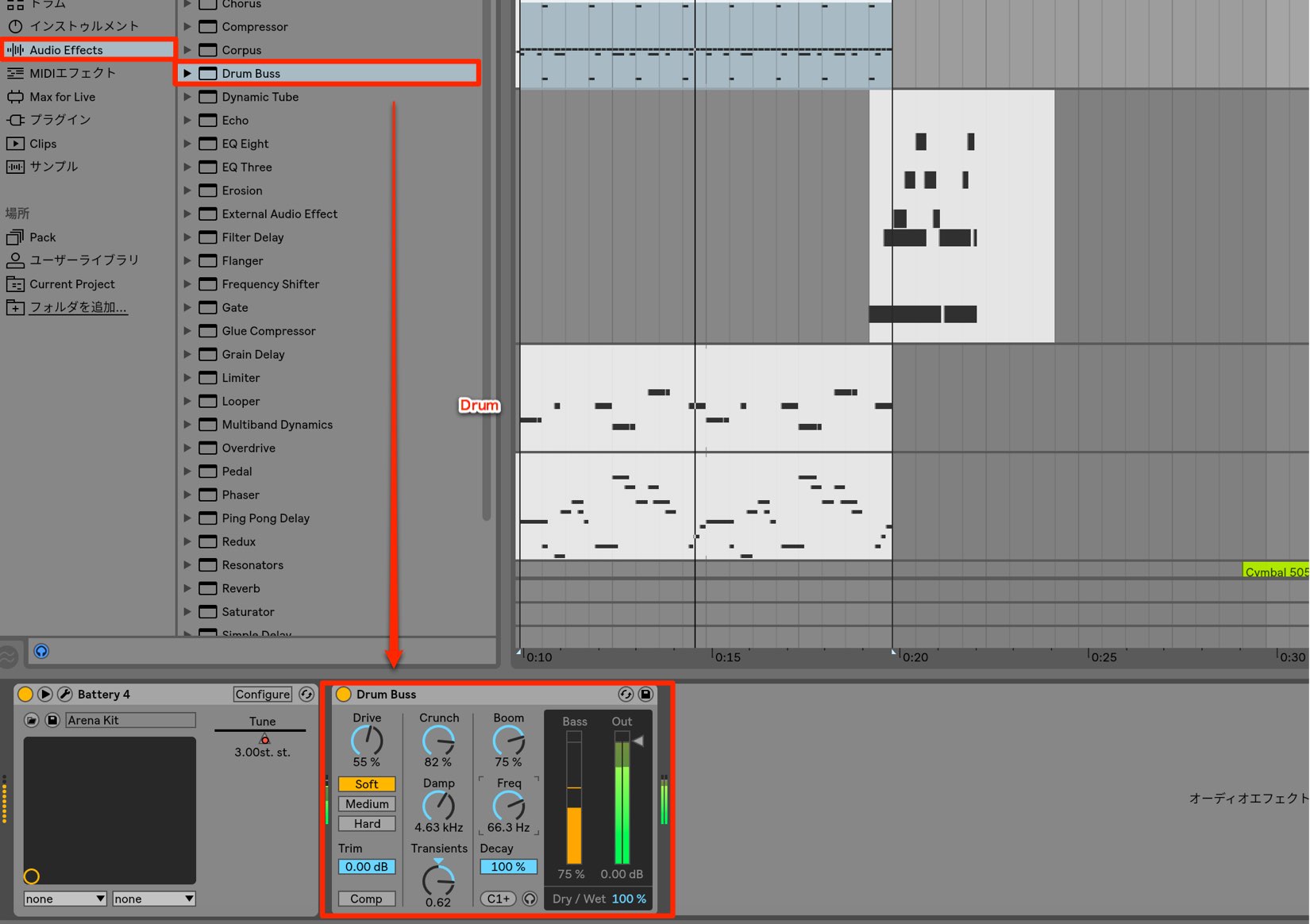Click the フォルダを追加... link

pos(78,307)
